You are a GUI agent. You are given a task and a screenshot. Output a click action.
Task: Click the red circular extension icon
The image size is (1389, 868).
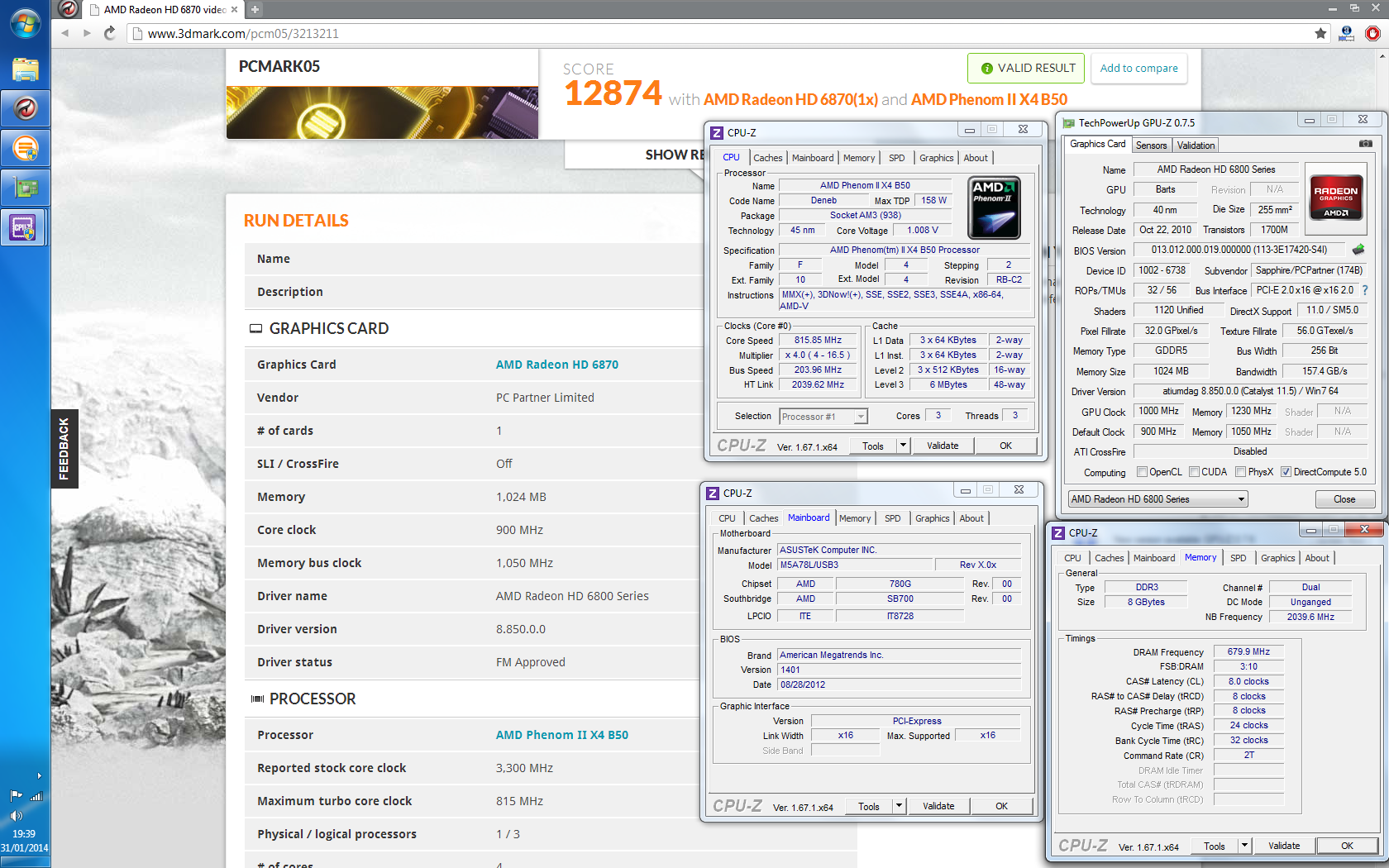[x=1372, y=33]
